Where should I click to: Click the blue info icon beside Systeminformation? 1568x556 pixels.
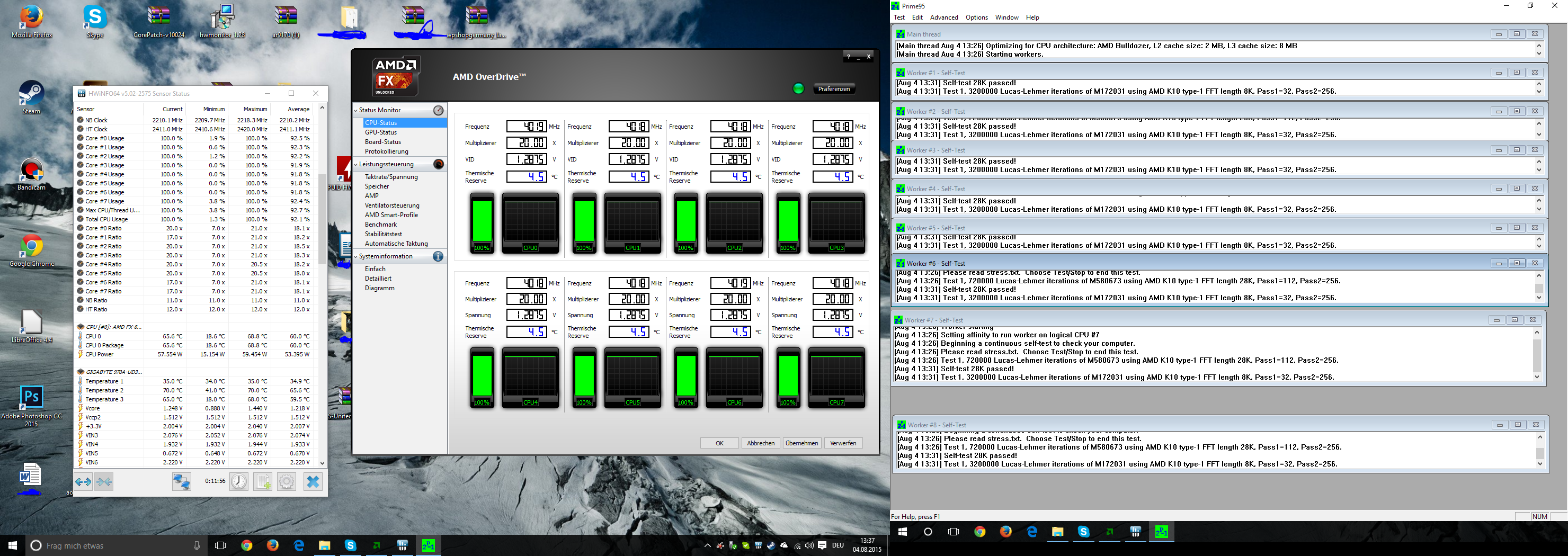click(x=438, y=256)
